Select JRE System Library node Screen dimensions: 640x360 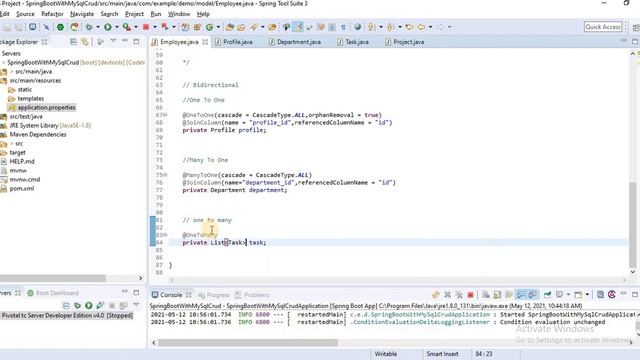tap(50, 125)
